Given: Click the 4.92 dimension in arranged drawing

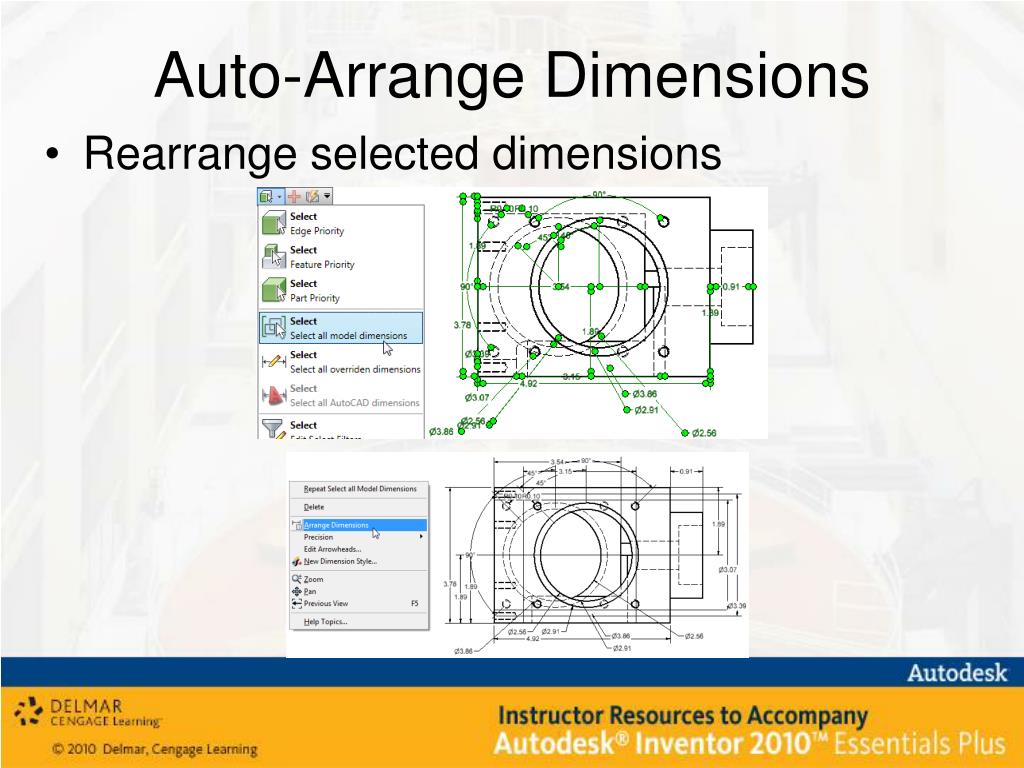Looking at the screenshot, I should pos(534,639).
